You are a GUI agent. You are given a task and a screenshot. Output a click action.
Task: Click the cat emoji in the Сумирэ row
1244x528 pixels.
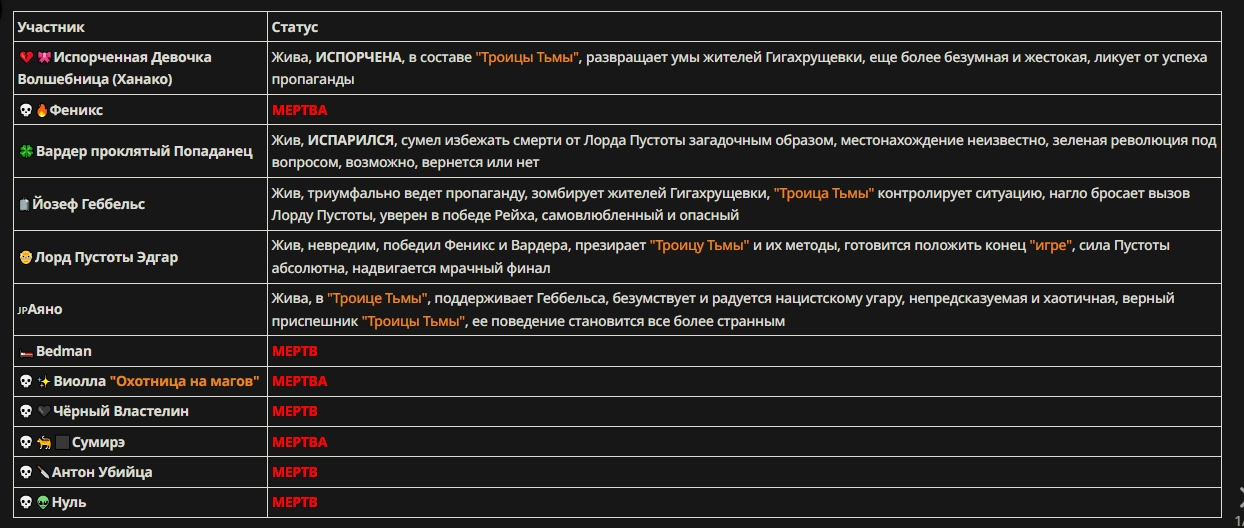(44, 442)
